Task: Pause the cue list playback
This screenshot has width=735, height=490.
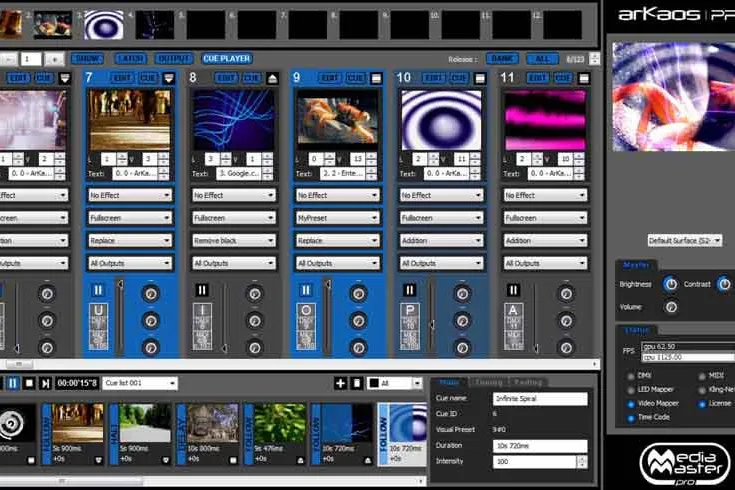Action: tap(13, 383)
